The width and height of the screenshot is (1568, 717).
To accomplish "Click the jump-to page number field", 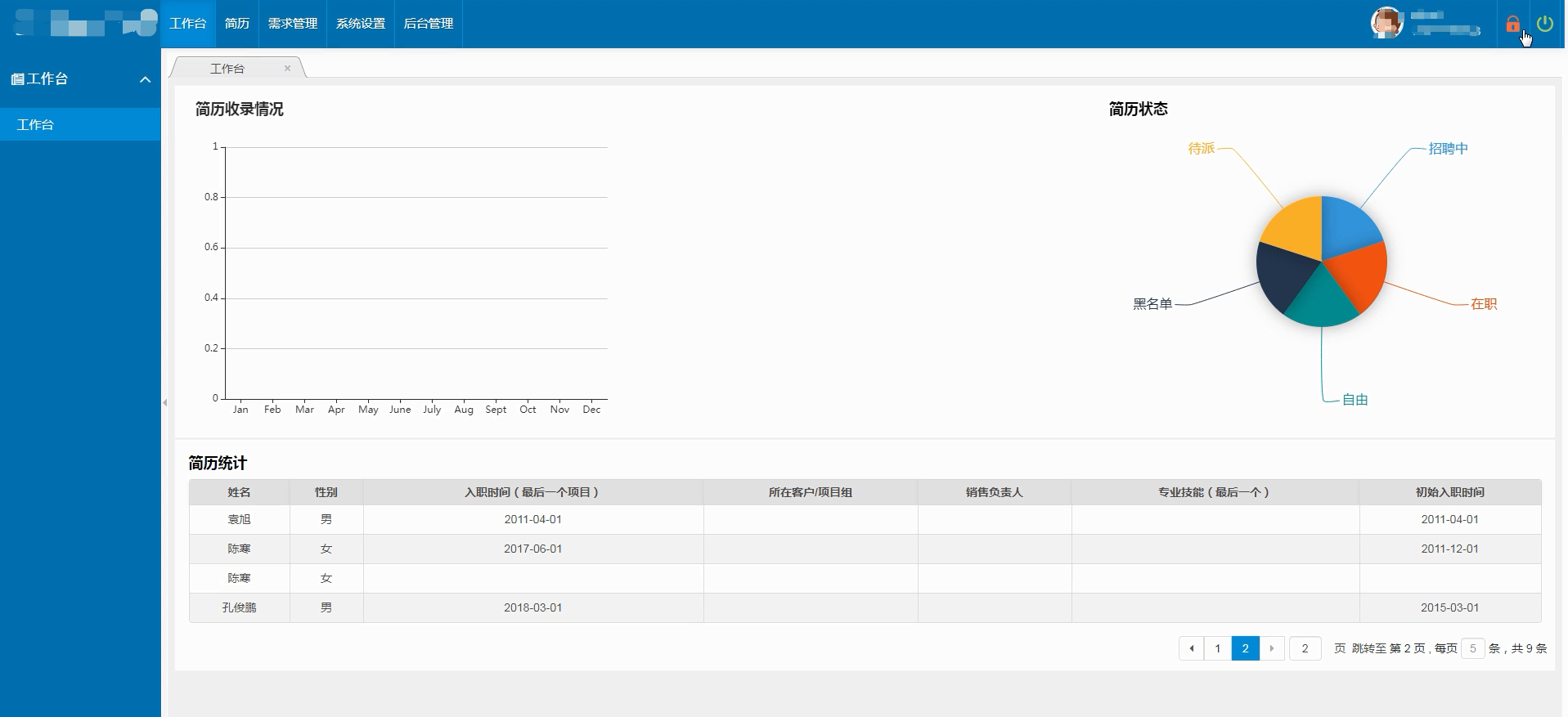I will (1305, 648).
